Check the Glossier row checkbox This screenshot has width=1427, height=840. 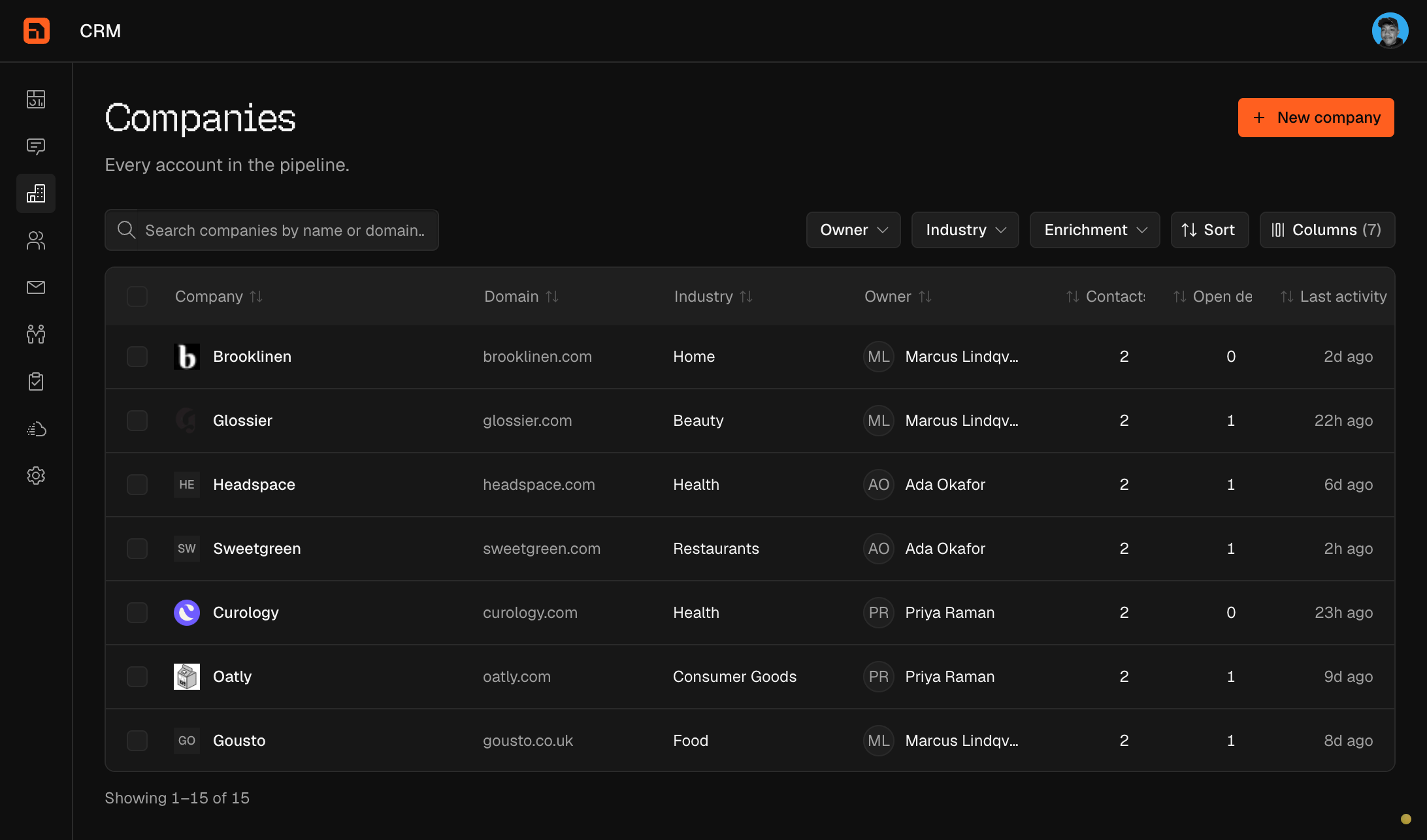pos(137,421)
